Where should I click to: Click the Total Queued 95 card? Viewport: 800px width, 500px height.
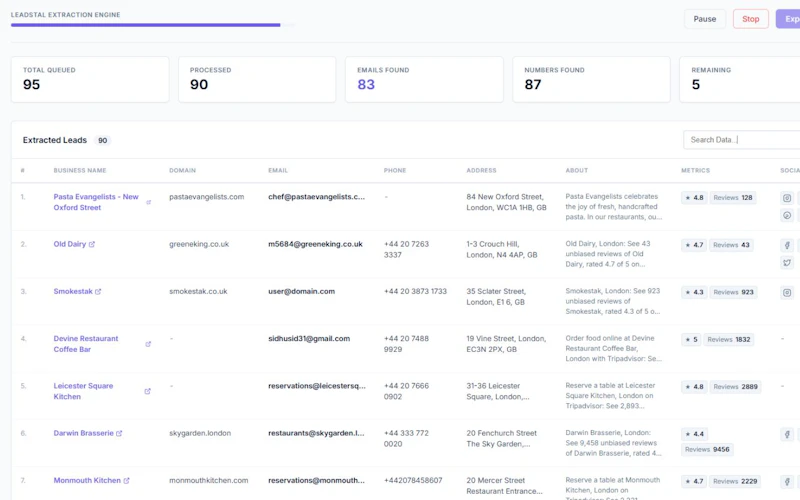[90, 80]
